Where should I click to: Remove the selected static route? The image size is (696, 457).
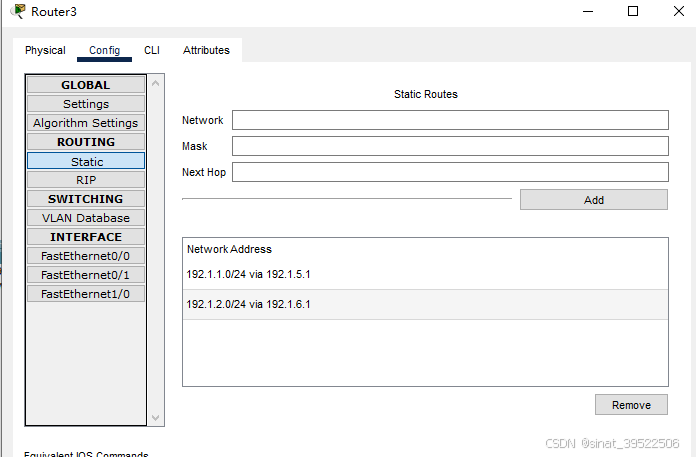point(631,405)
